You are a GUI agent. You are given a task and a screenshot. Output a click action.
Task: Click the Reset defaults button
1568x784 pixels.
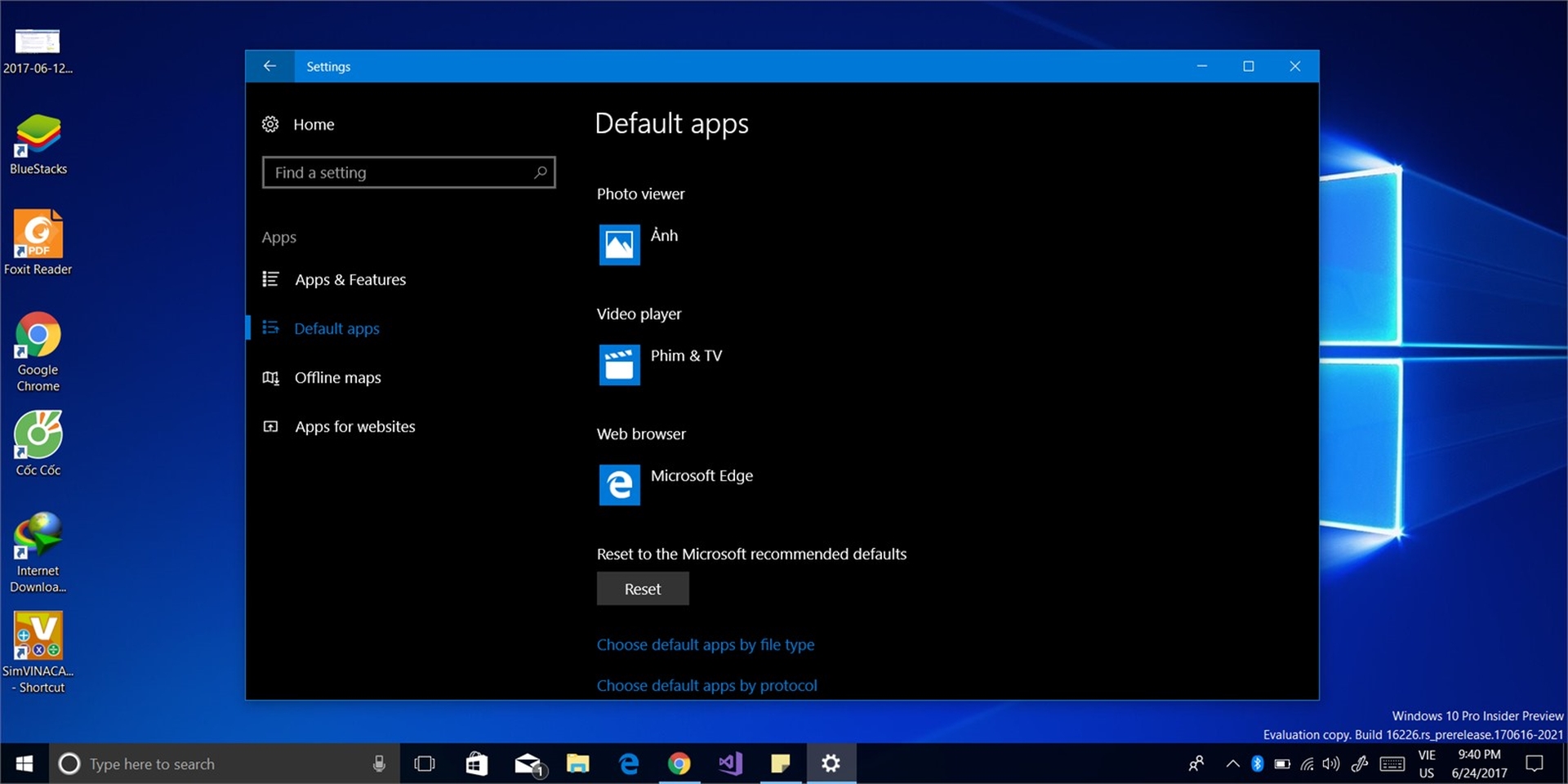(x=643, y=589)
